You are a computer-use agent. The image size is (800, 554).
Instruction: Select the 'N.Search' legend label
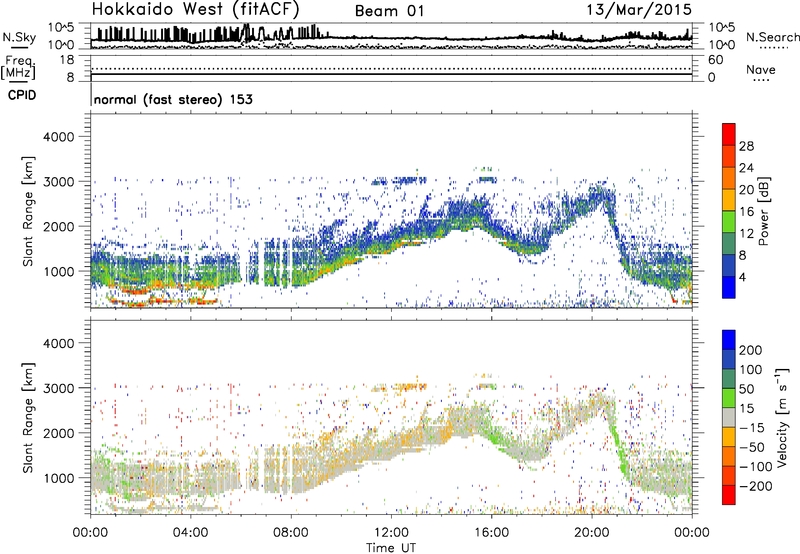point(772,37)
